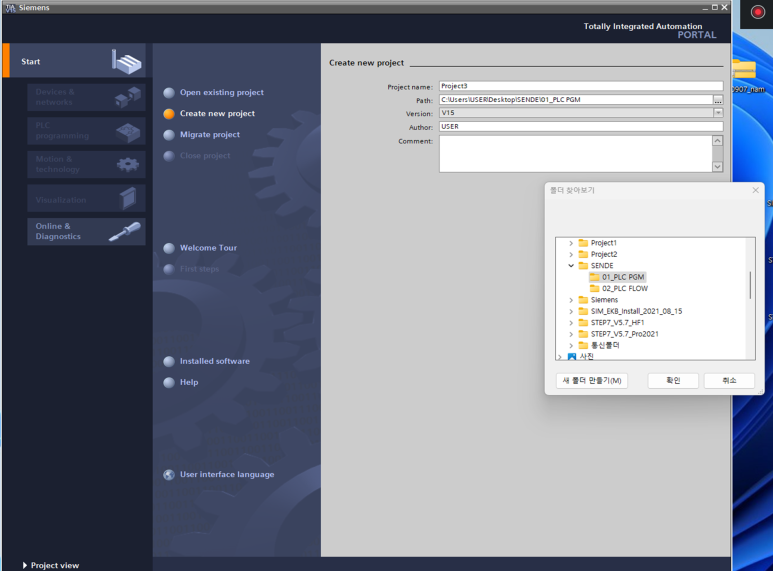Open Visualization portal
Screen dimensions: 773x571
pos(86,198)
